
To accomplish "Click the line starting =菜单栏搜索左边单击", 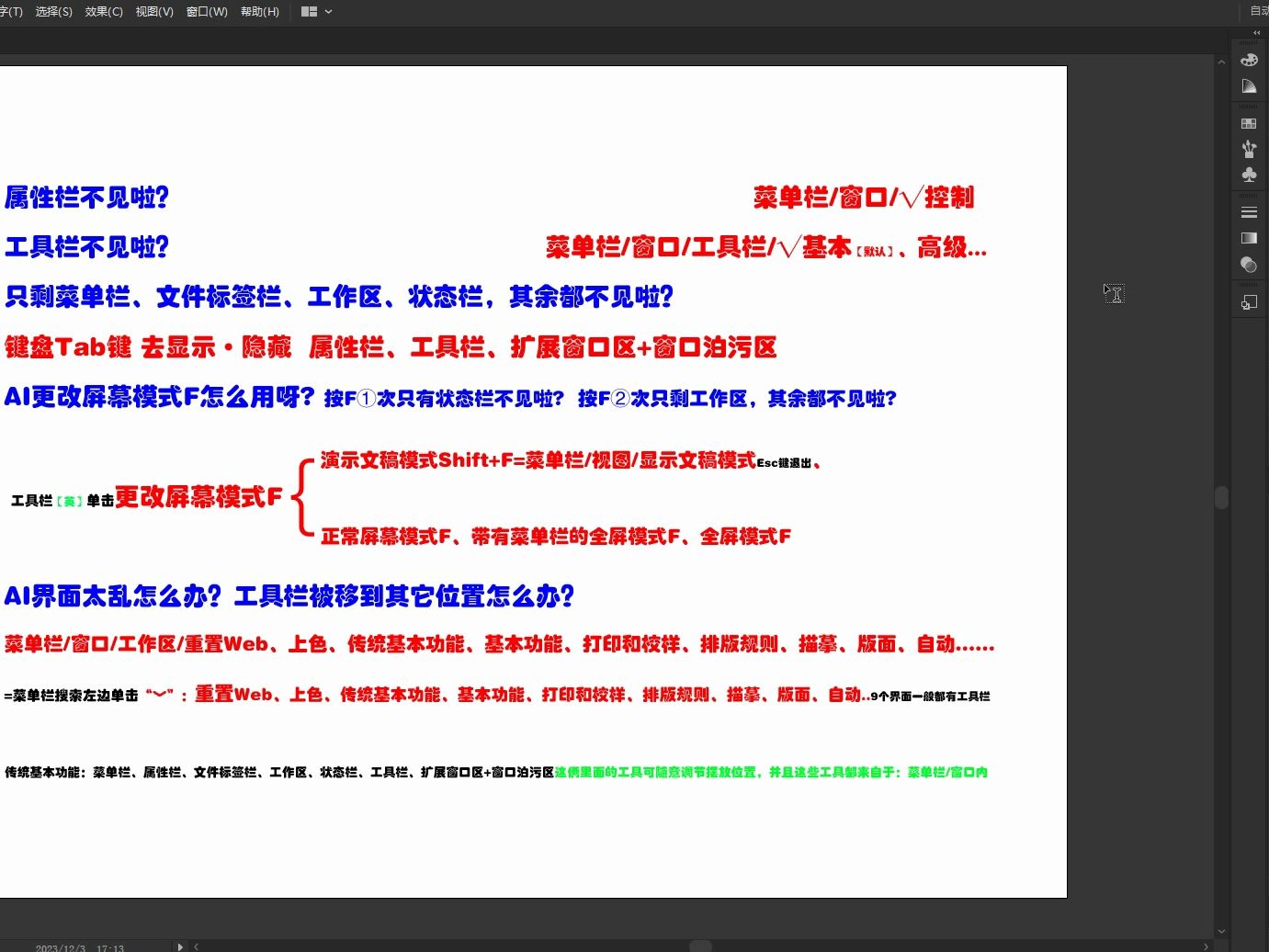I will [496, 695].
